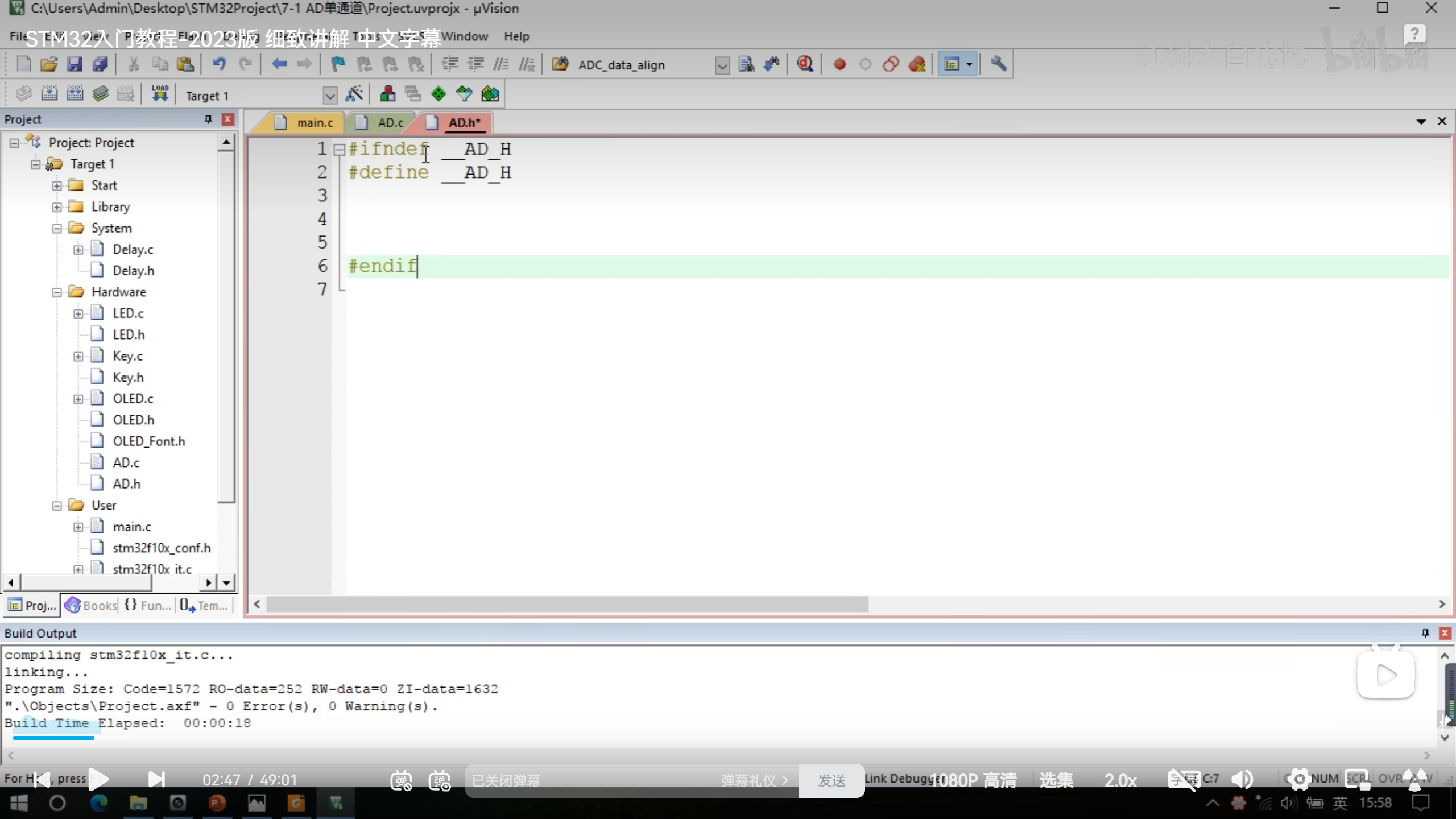Select stm32f10x_conf.h in the project tree
The image size is (1456, 819).
(162, 548)
